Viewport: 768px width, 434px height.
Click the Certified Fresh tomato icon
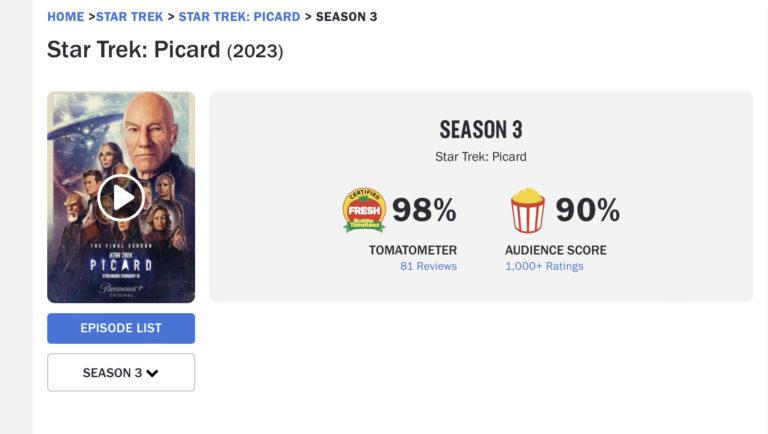(x=364, y=210)
